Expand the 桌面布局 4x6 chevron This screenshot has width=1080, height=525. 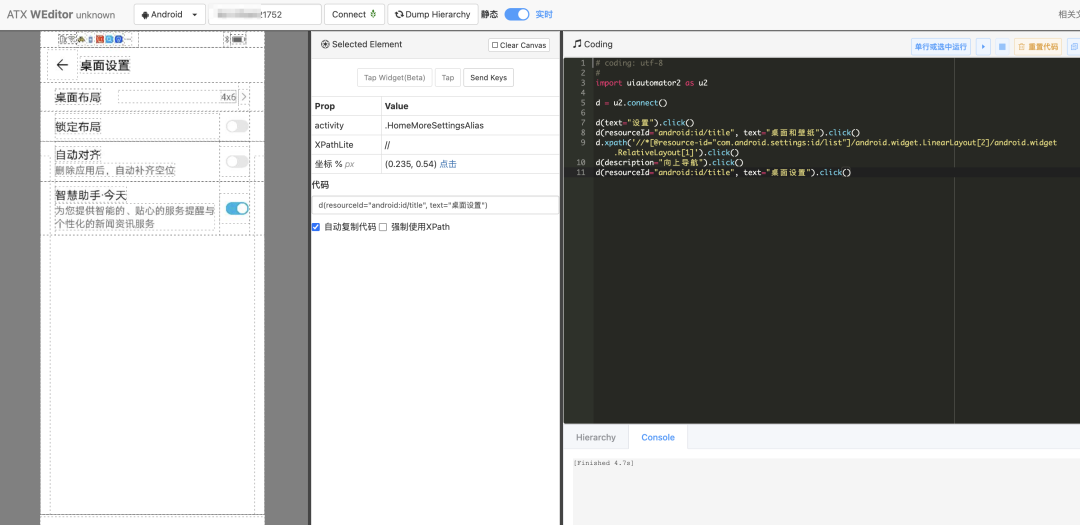click(x=244, y=97)
